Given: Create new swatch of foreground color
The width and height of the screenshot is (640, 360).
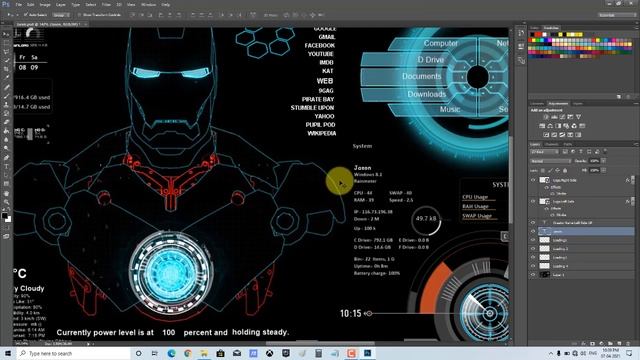Looking at the screenshot, I should pos(619,97).
